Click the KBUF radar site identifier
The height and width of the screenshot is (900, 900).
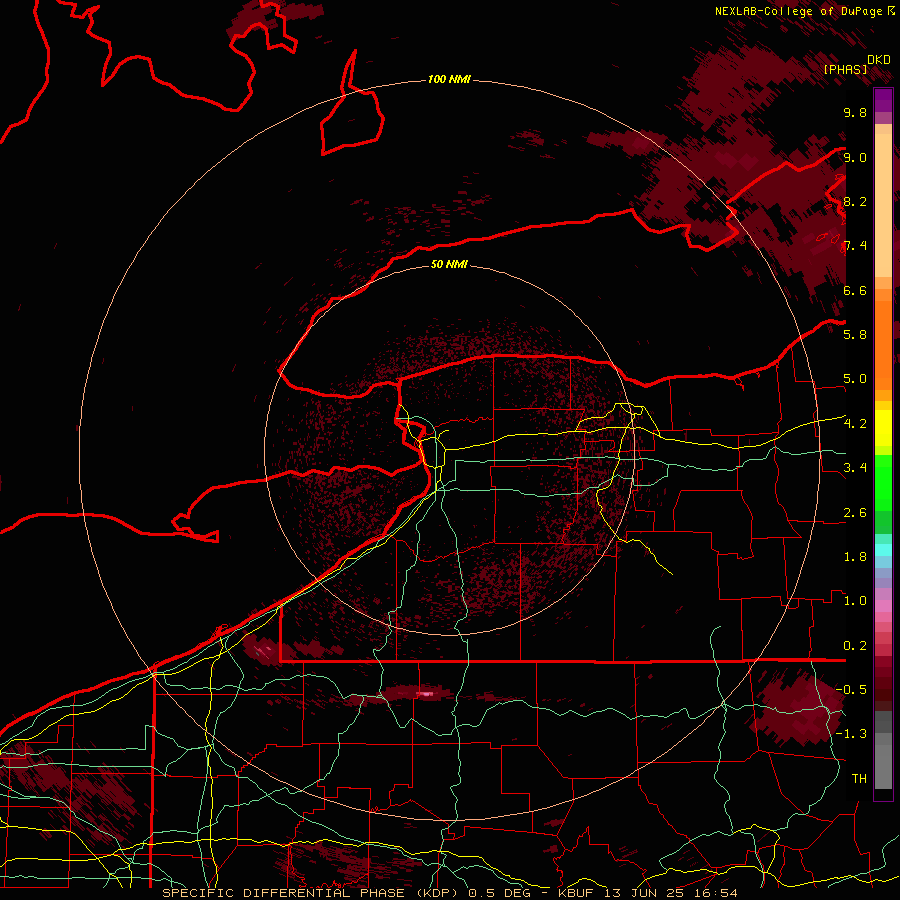[x=576, y=893]
